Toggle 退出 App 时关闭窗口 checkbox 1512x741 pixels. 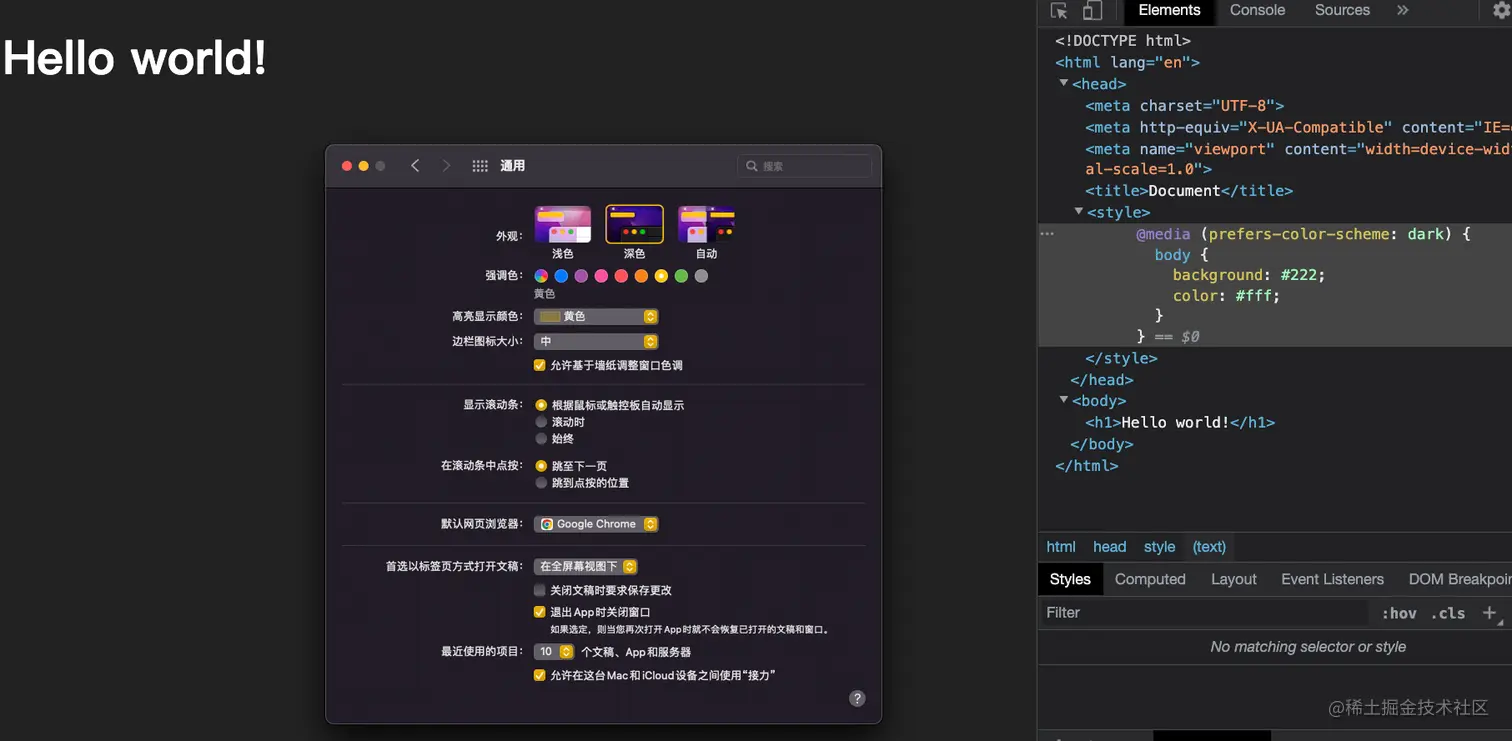pos(540,612)
